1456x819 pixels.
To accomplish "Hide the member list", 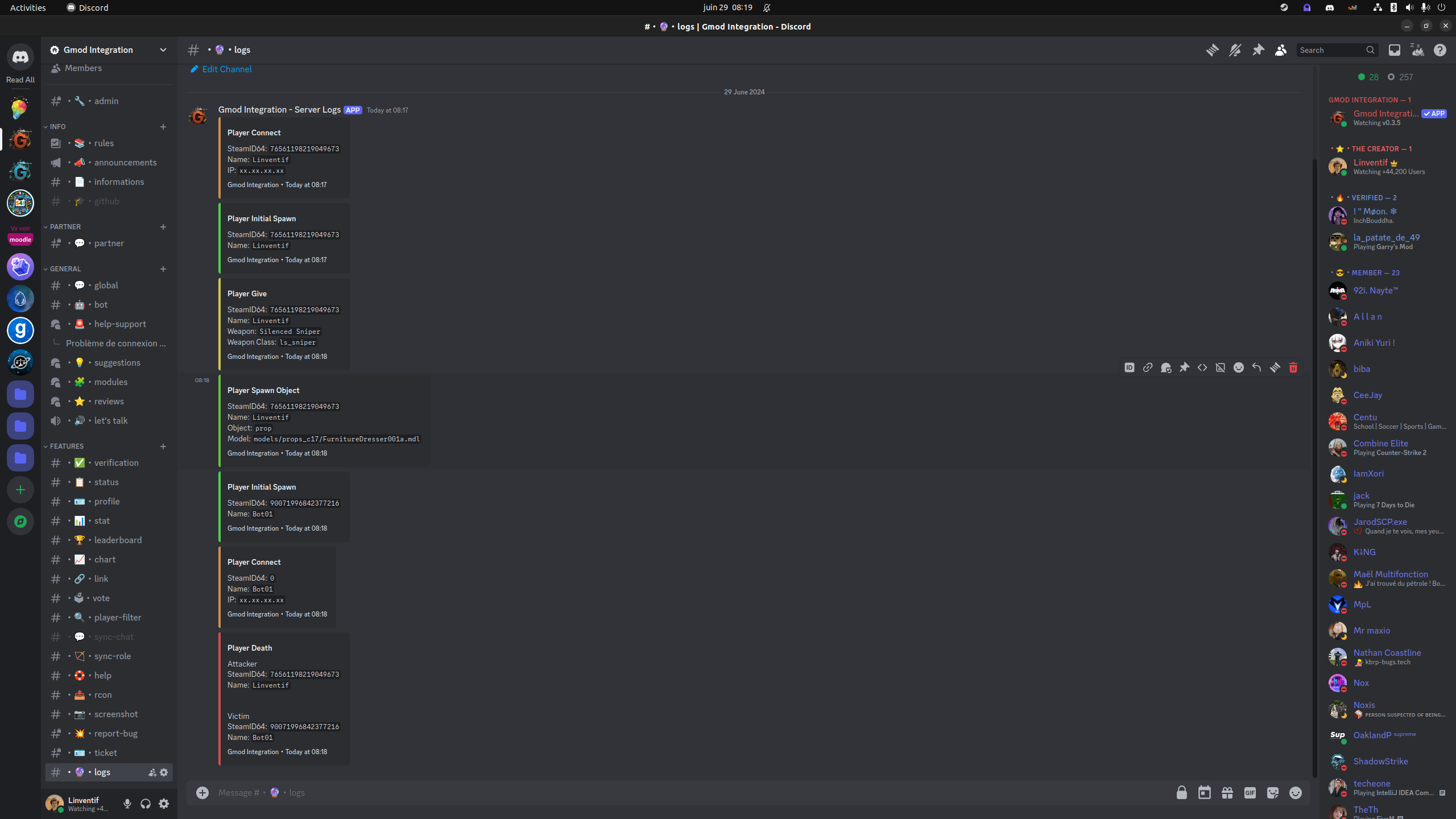I will (x=1281, y=50).
